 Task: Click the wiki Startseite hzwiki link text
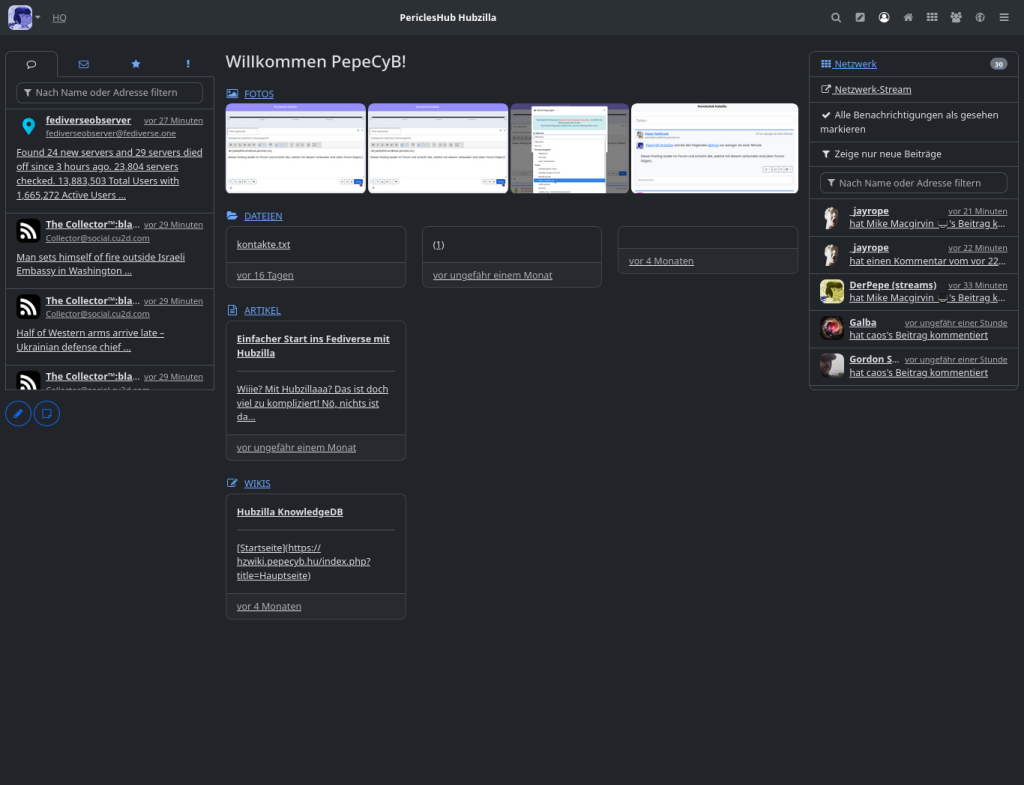[304, 562]
